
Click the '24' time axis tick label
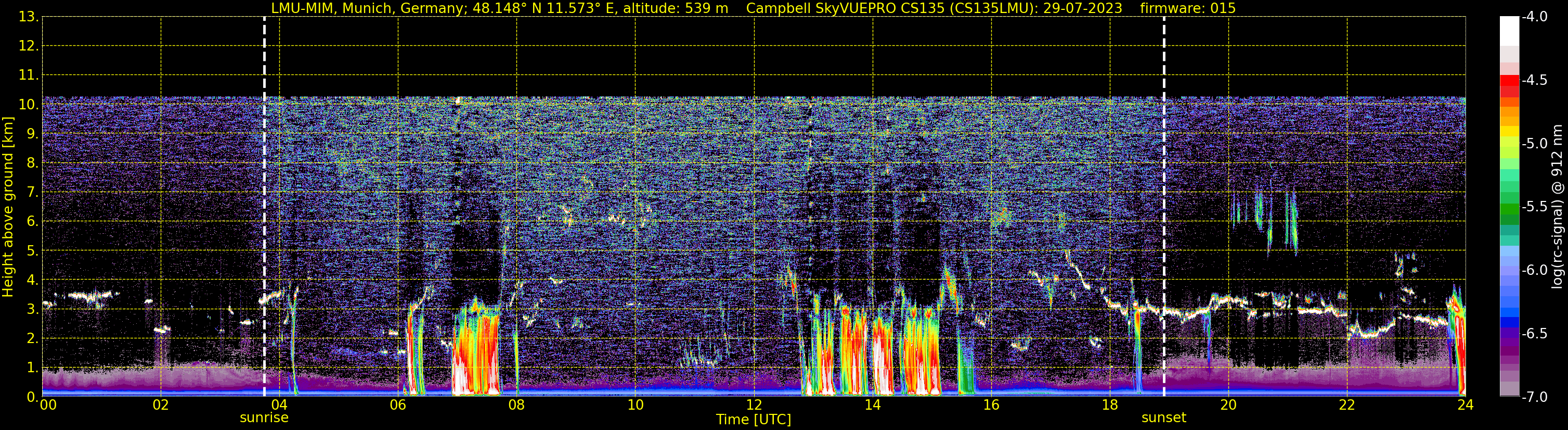1465,406
